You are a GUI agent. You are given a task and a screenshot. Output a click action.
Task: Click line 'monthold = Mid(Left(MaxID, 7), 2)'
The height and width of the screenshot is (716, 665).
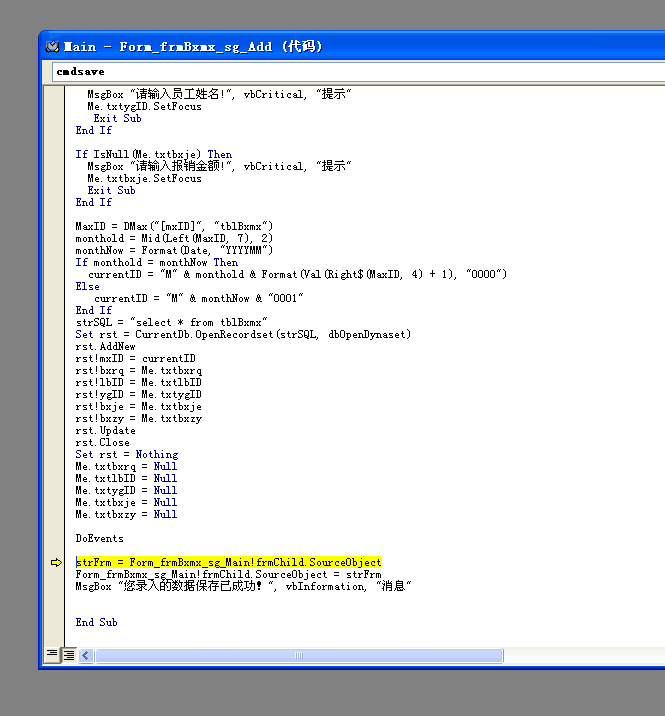click(174, 238)
